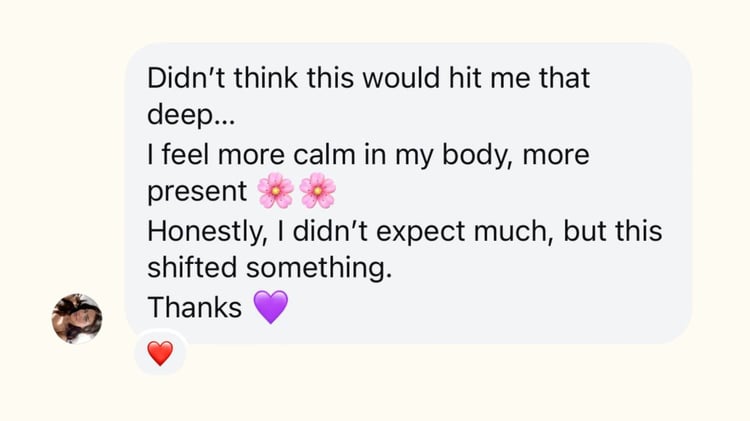Select the word "present" before the blossoms

[197, 191]
